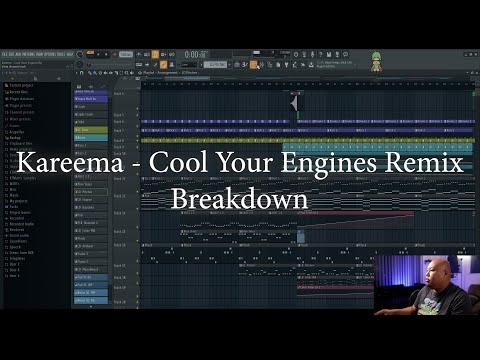Click the save disk icon in top toolbar

[x=329, y=54]
